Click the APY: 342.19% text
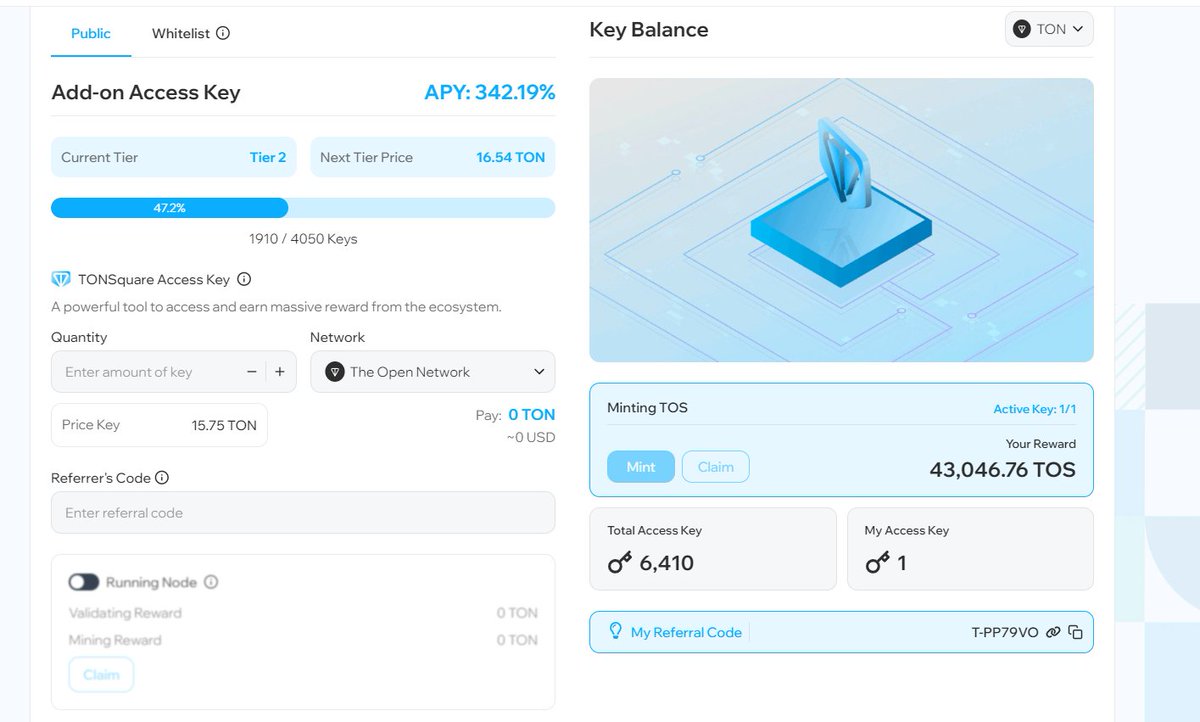The width and height of the screenshot is (1200, 722). 490,93
